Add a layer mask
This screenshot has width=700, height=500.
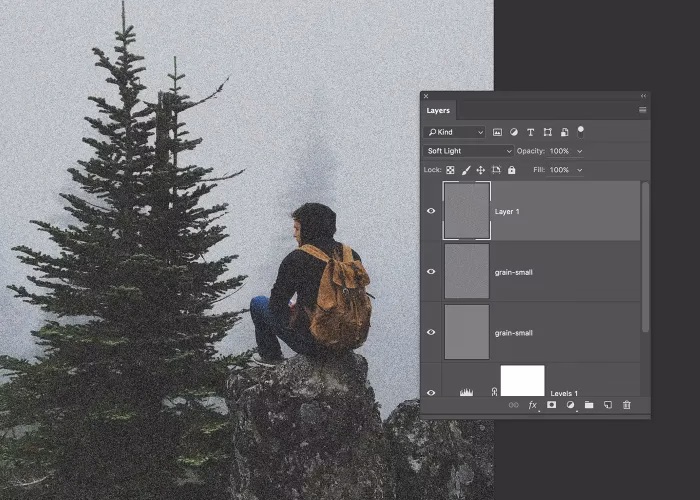(x=551, y=404)
